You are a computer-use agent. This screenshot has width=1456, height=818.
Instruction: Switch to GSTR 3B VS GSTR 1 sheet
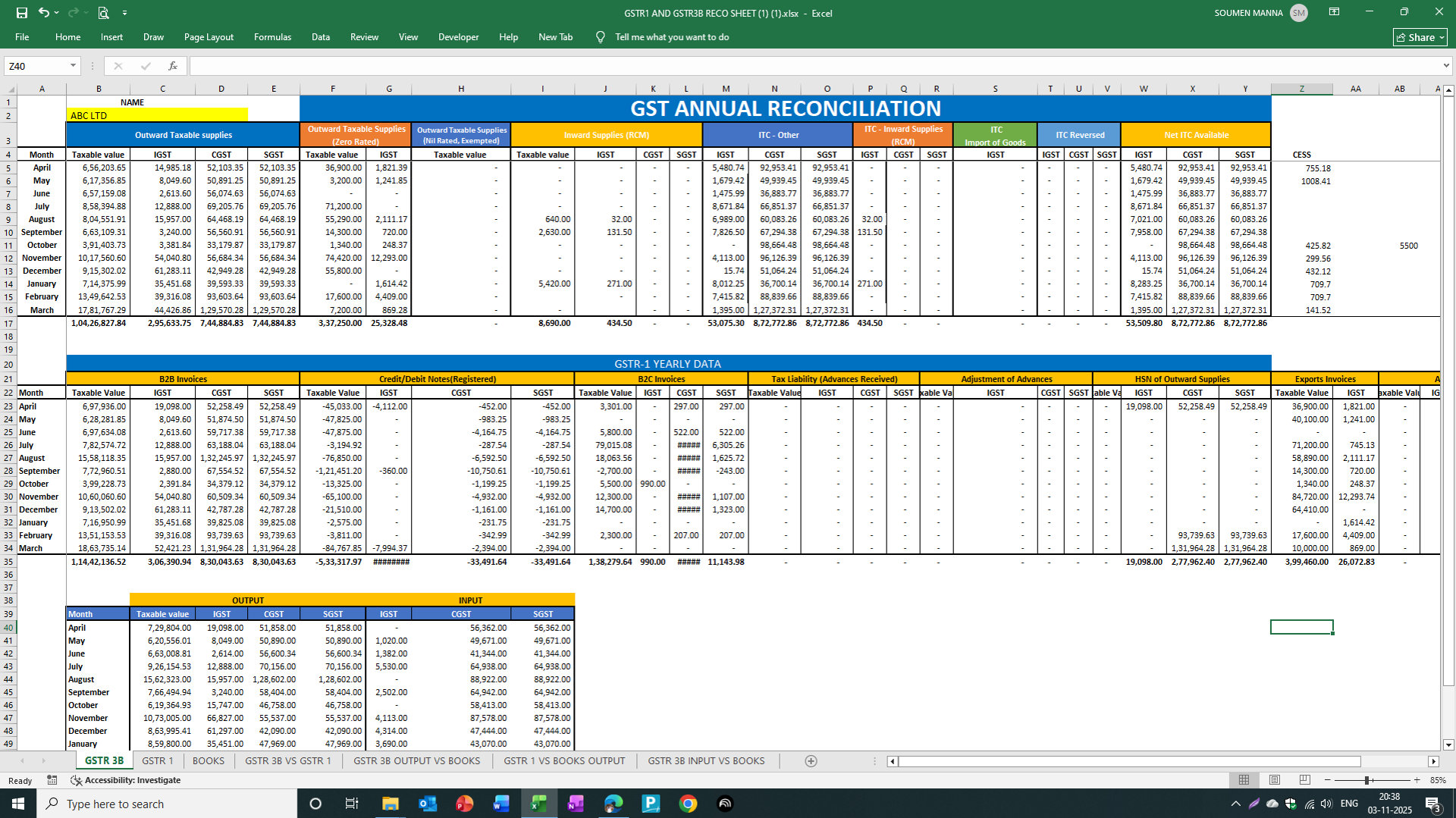[288, 761]
